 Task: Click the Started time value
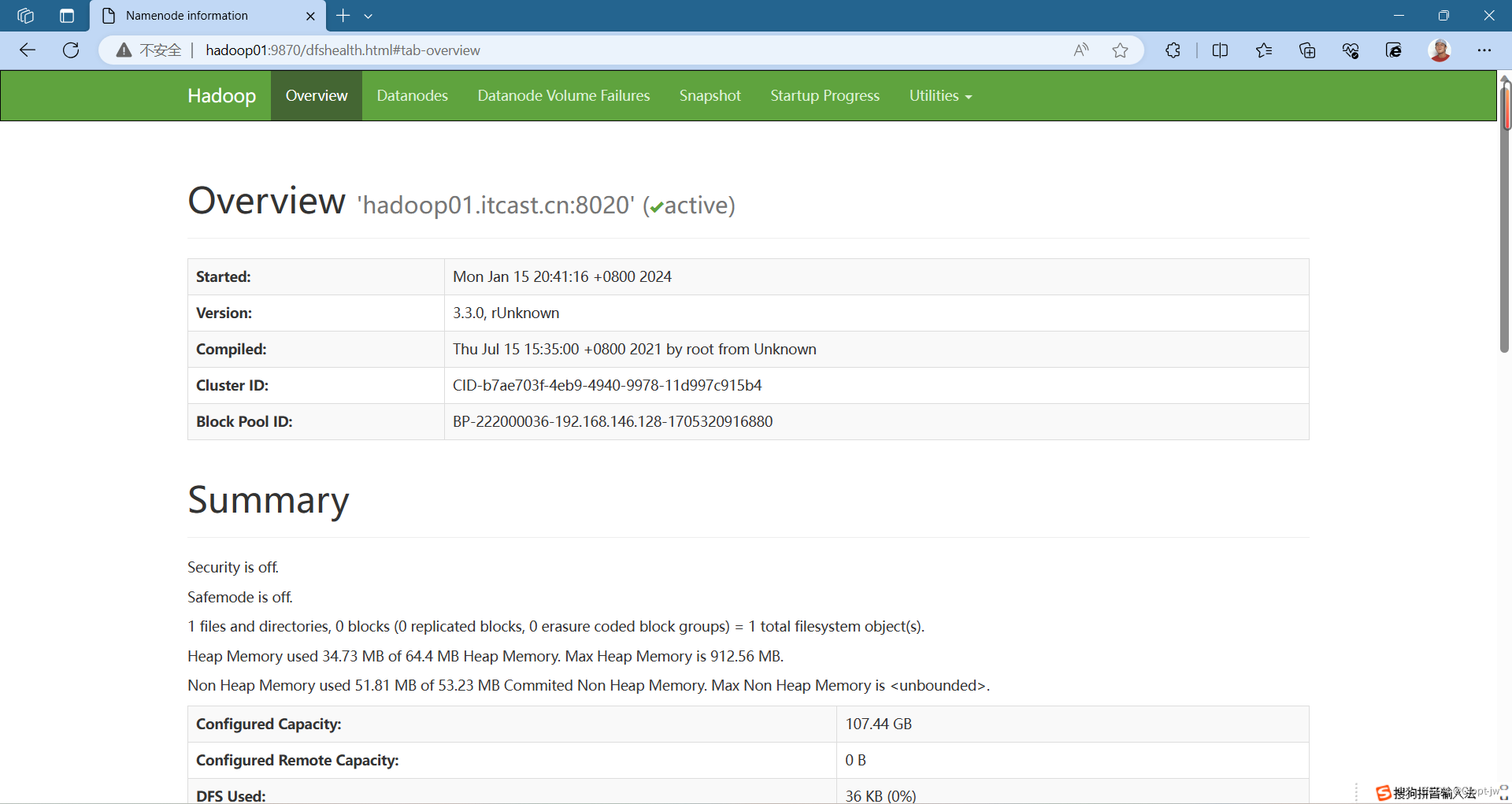click(x=562, y=276)
